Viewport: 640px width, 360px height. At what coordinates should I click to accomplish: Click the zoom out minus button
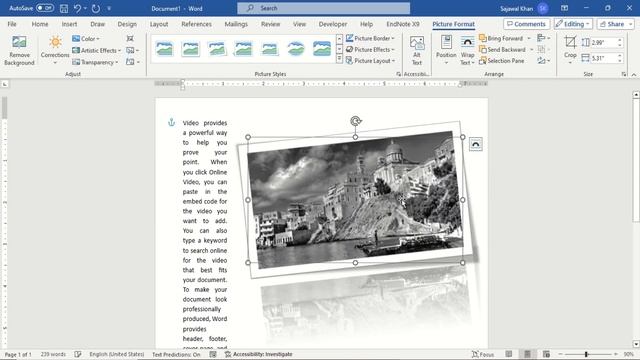point(560,354)
